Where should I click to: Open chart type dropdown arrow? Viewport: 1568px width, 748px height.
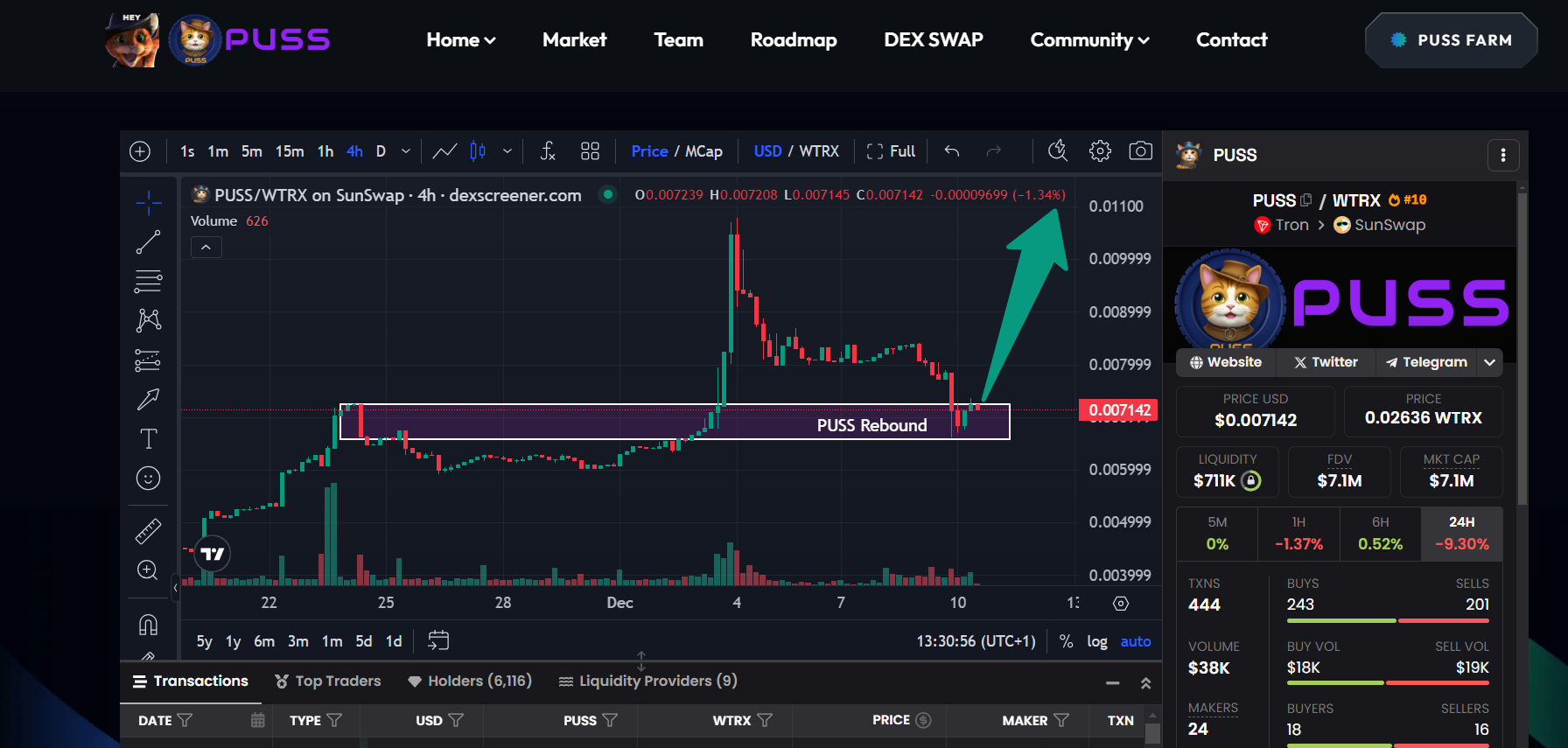(507, 151)
